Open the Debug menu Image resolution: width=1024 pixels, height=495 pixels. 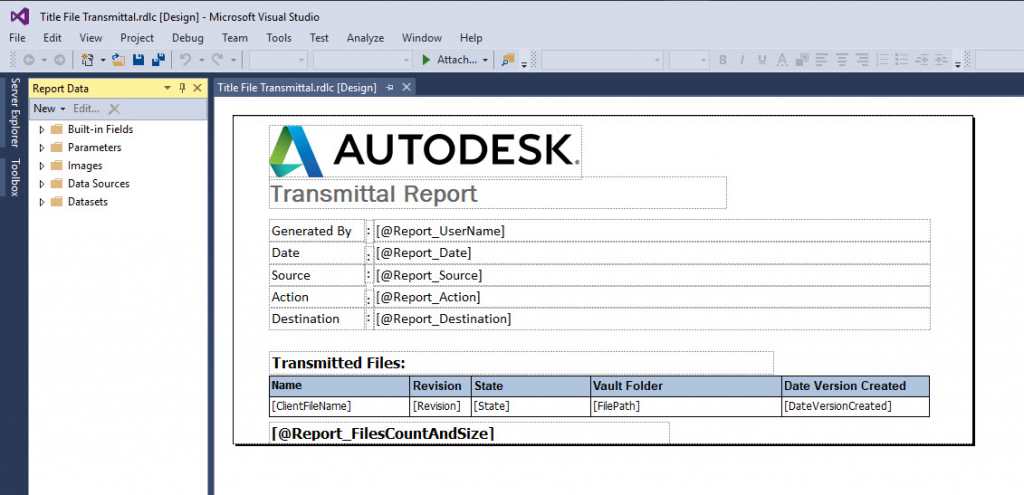[187, 38]
